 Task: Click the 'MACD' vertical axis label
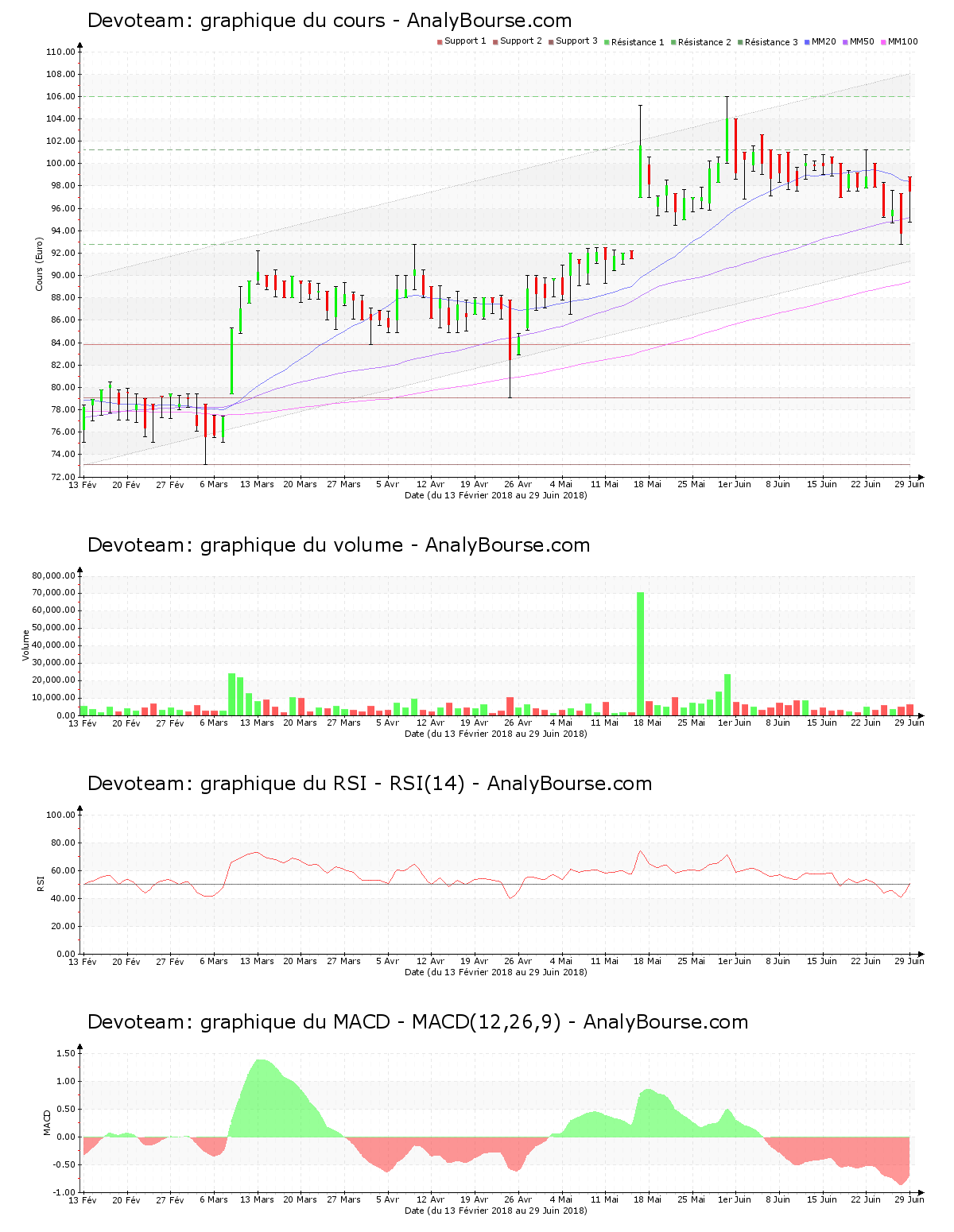(x=47, y=1122)
